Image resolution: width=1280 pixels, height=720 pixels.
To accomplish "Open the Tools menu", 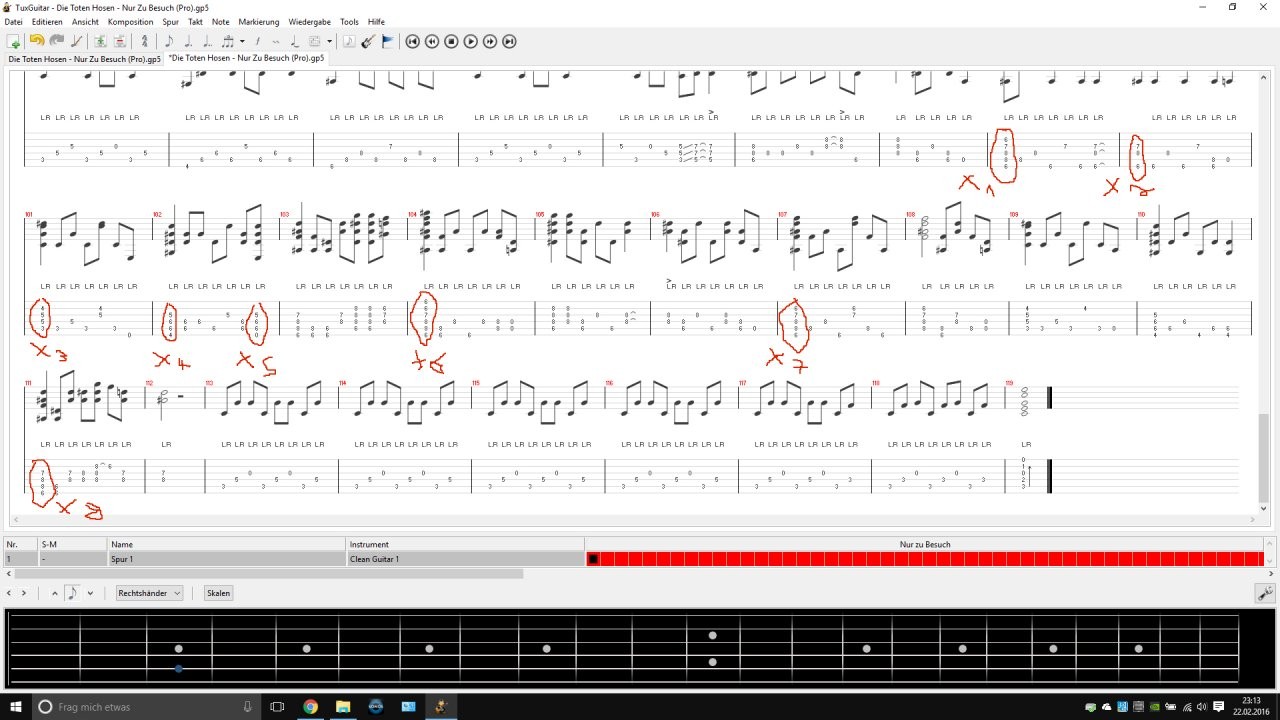I will tap(349, 21).
